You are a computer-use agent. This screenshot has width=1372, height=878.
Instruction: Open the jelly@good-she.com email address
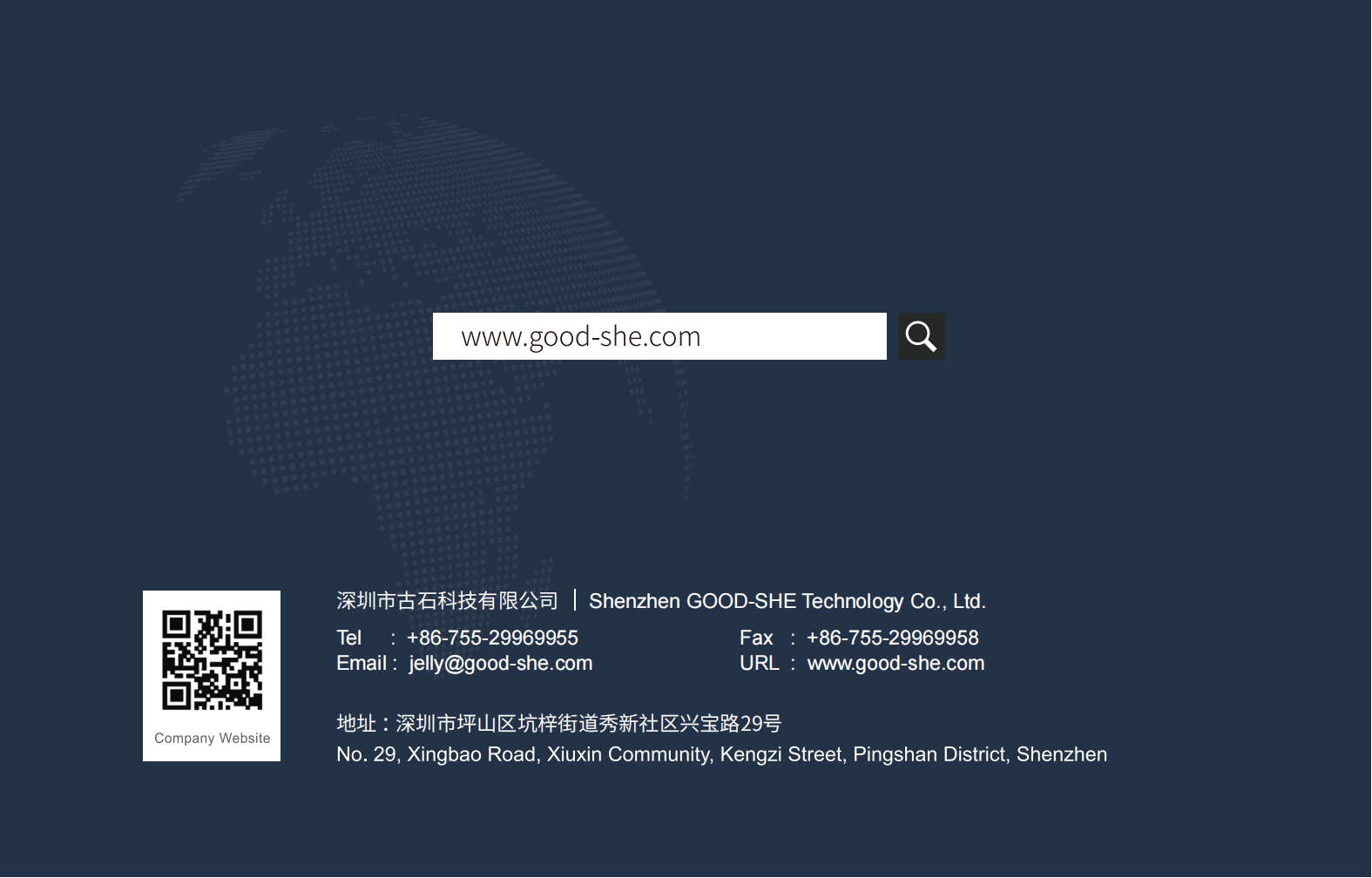tap(500, 663)
